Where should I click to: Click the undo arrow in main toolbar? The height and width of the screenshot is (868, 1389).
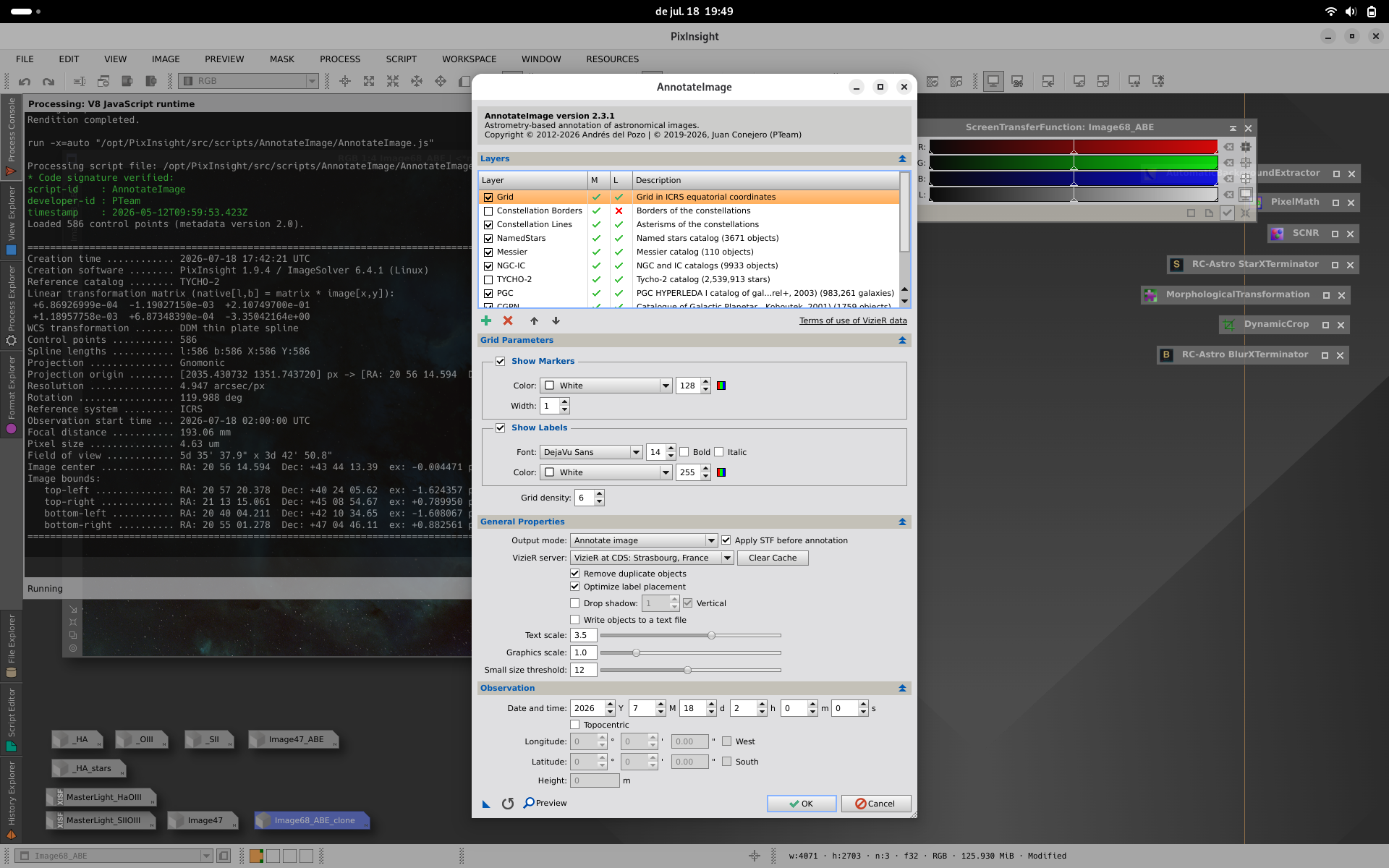click(x=25, y=81)
